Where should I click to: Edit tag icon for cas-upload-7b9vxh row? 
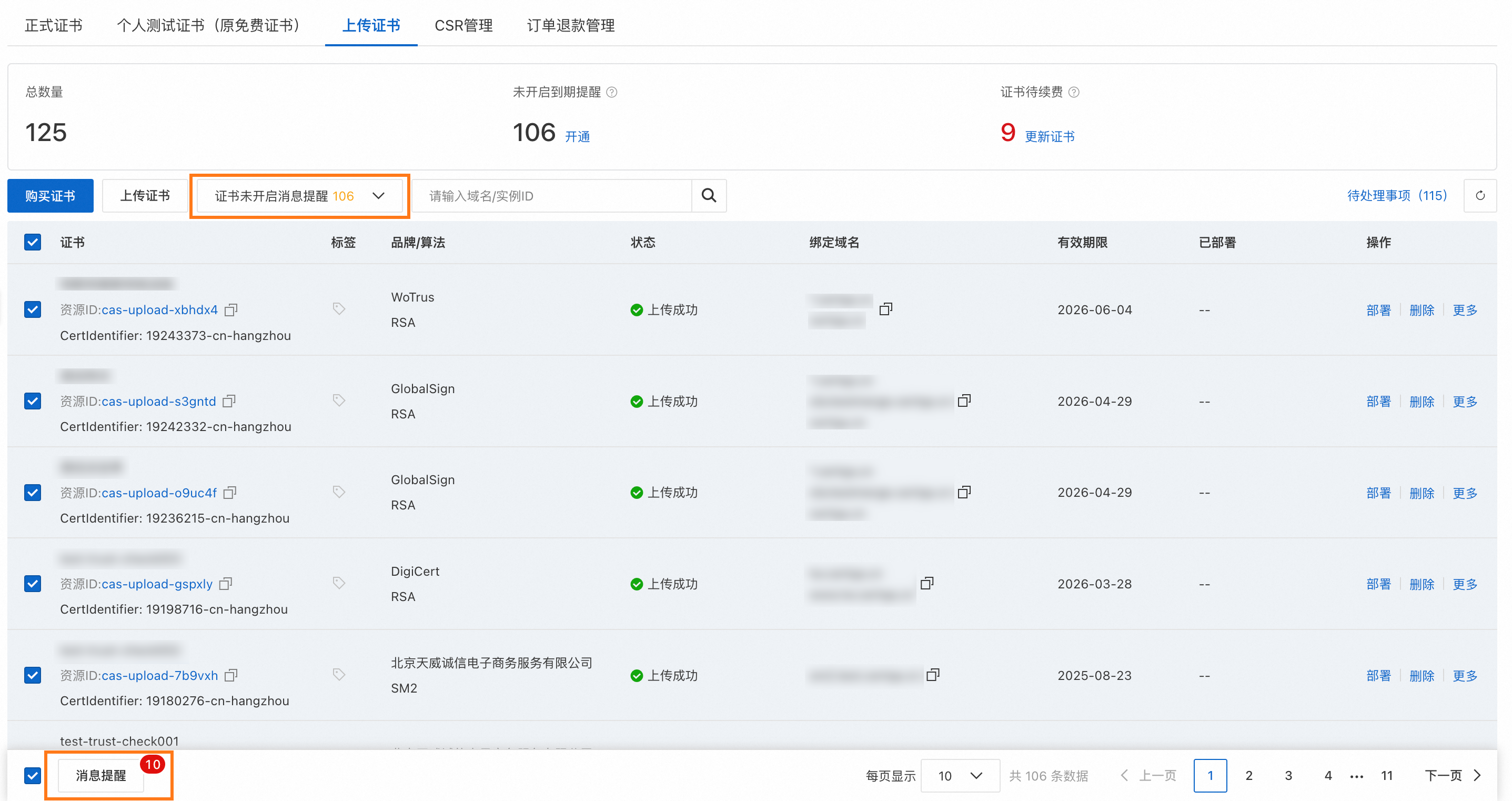pyautogui.click(x=339, y=675)
